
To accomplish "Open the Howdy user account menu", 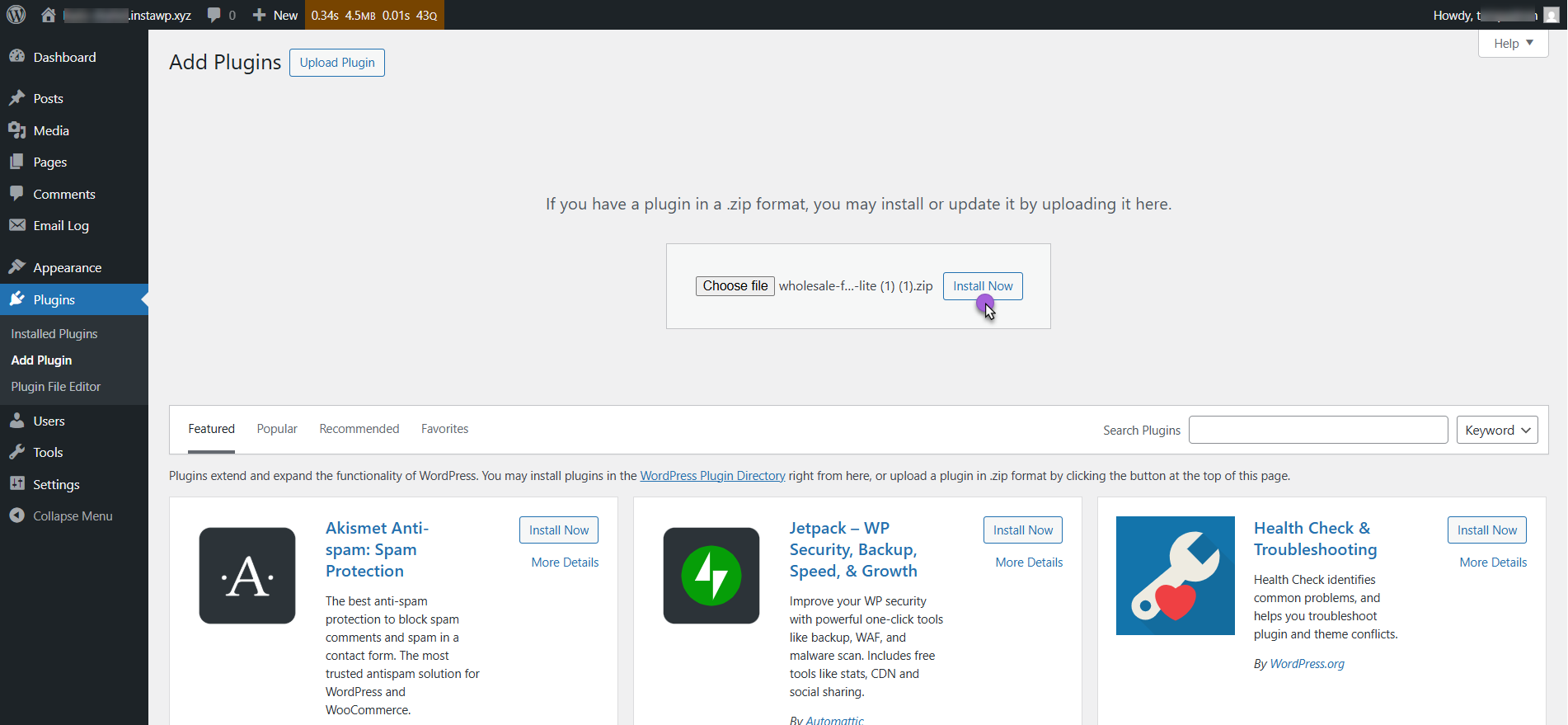I will pyautogui.click(x=1496, y=15).
